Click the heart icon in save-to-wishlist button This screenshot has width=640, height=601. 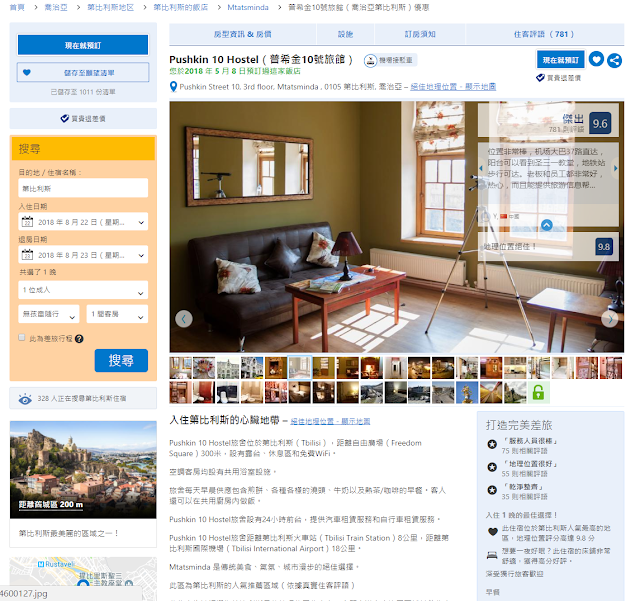(x=27, y=73)
